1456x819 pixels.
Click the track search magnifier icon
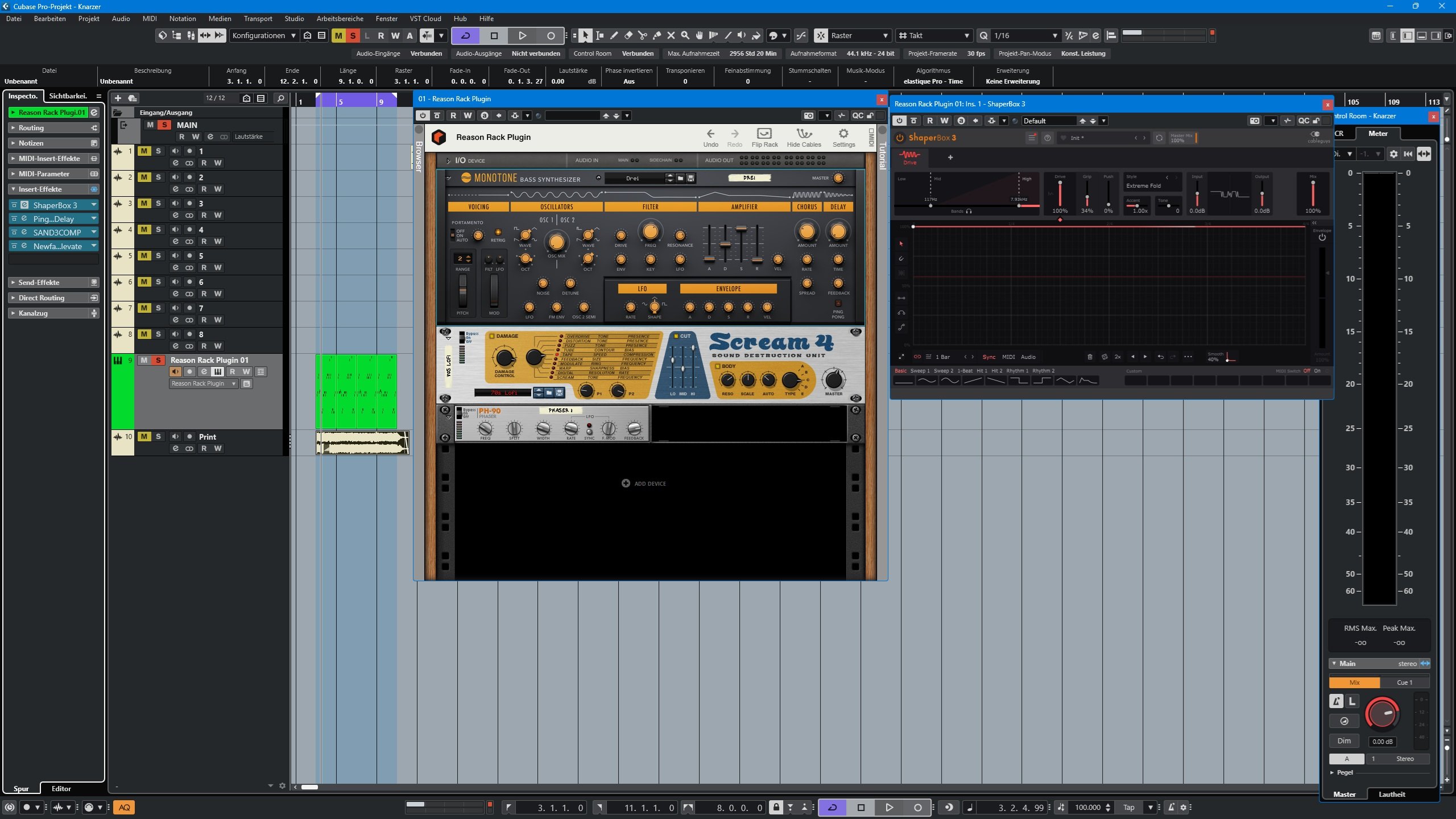[280, 98]
